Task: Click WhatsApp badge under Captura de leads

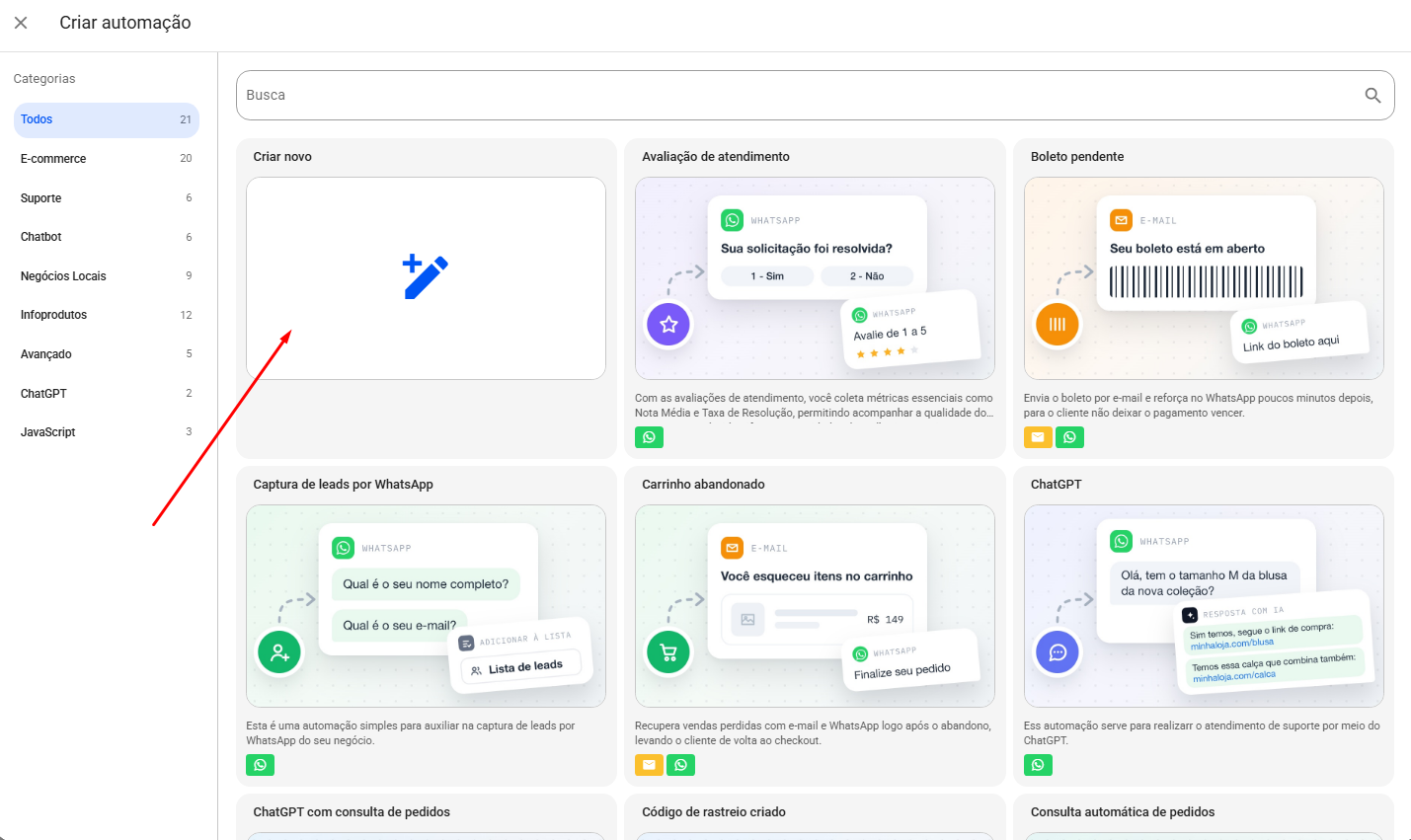Action: coord(260,765)
